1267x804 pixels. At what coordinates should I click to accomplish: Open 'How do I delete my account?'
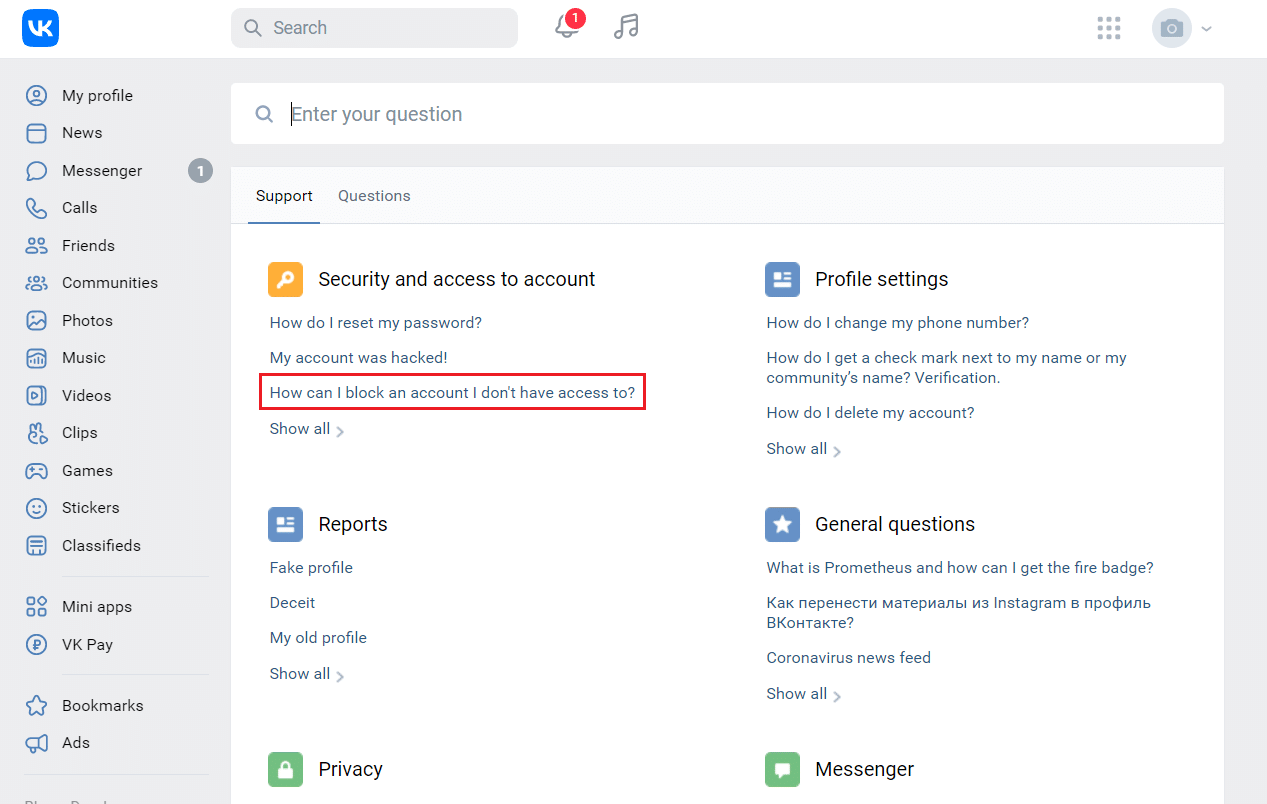(x=870, y=413)
